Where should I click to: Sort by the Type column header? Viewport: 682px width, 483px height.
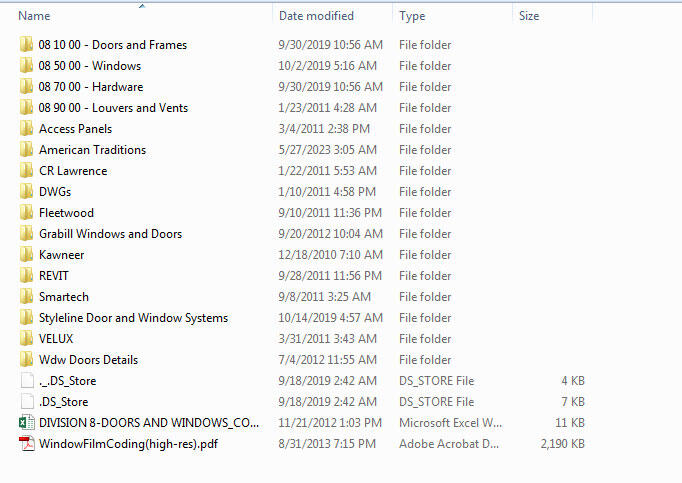click(412, 17)
